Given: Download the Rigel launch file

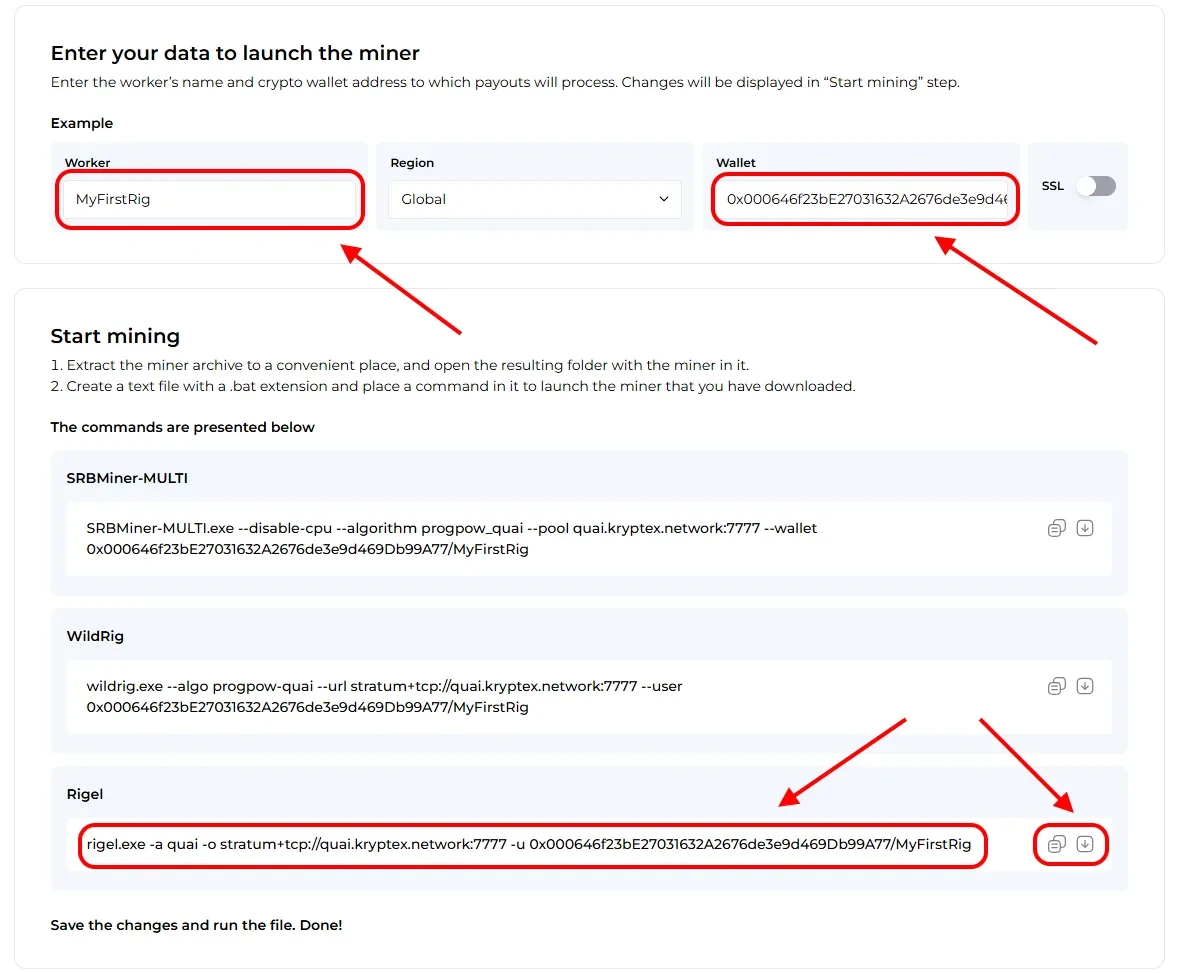Looking at the screenshot, I should [1085, 844].
